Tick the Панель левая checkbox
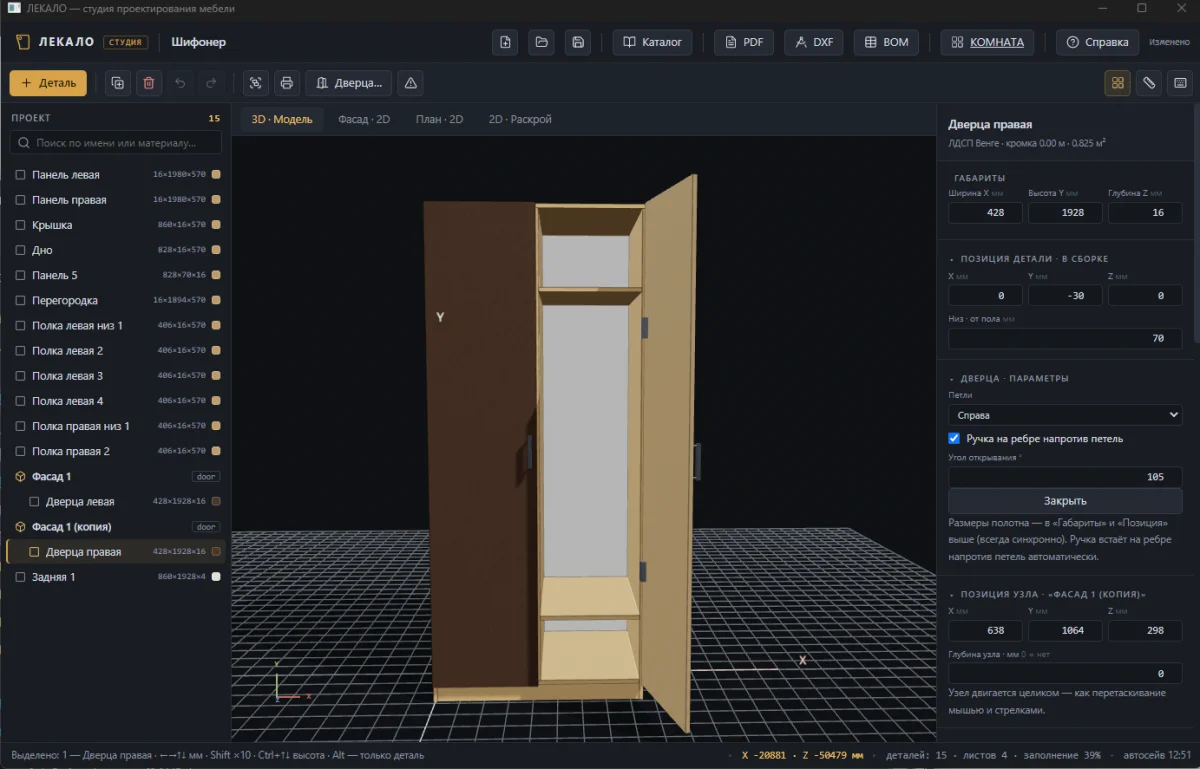This screenshot has width=1200, height=769. [20, 175]
